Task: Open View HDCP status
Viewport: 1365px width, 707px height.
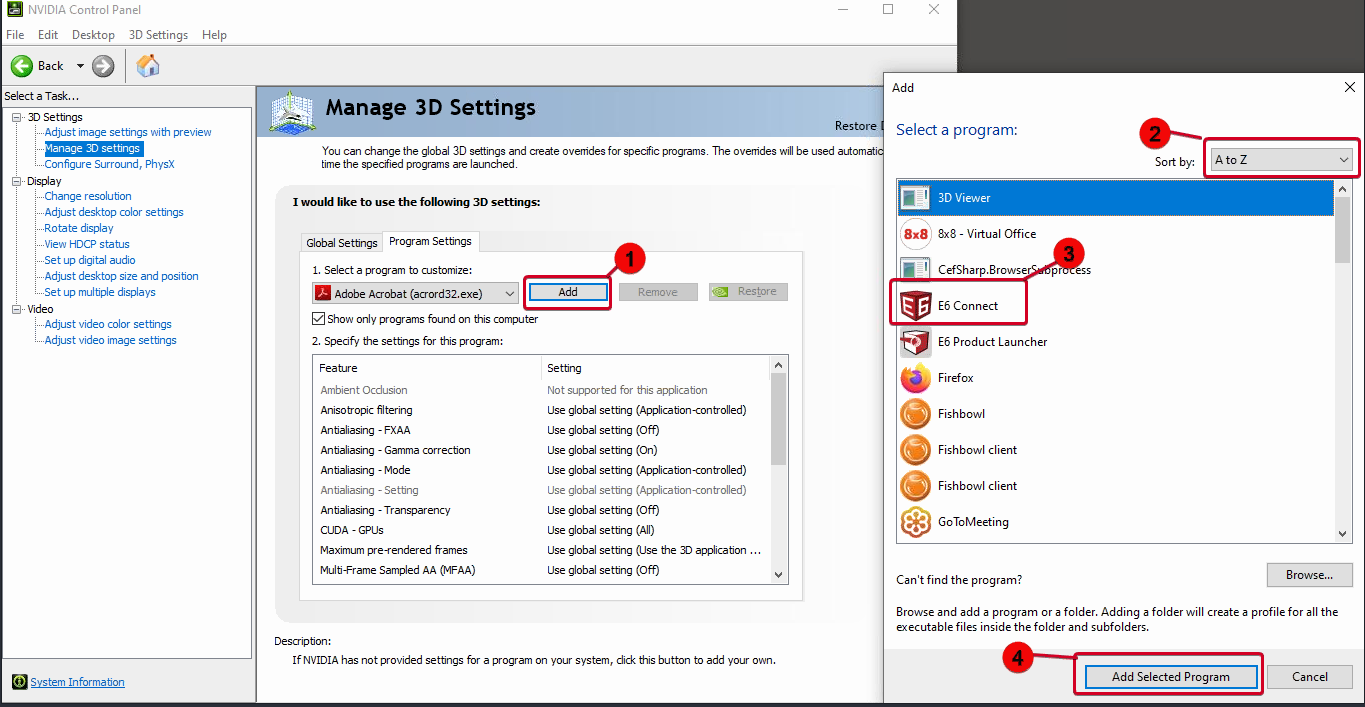Action: point(87,244)
